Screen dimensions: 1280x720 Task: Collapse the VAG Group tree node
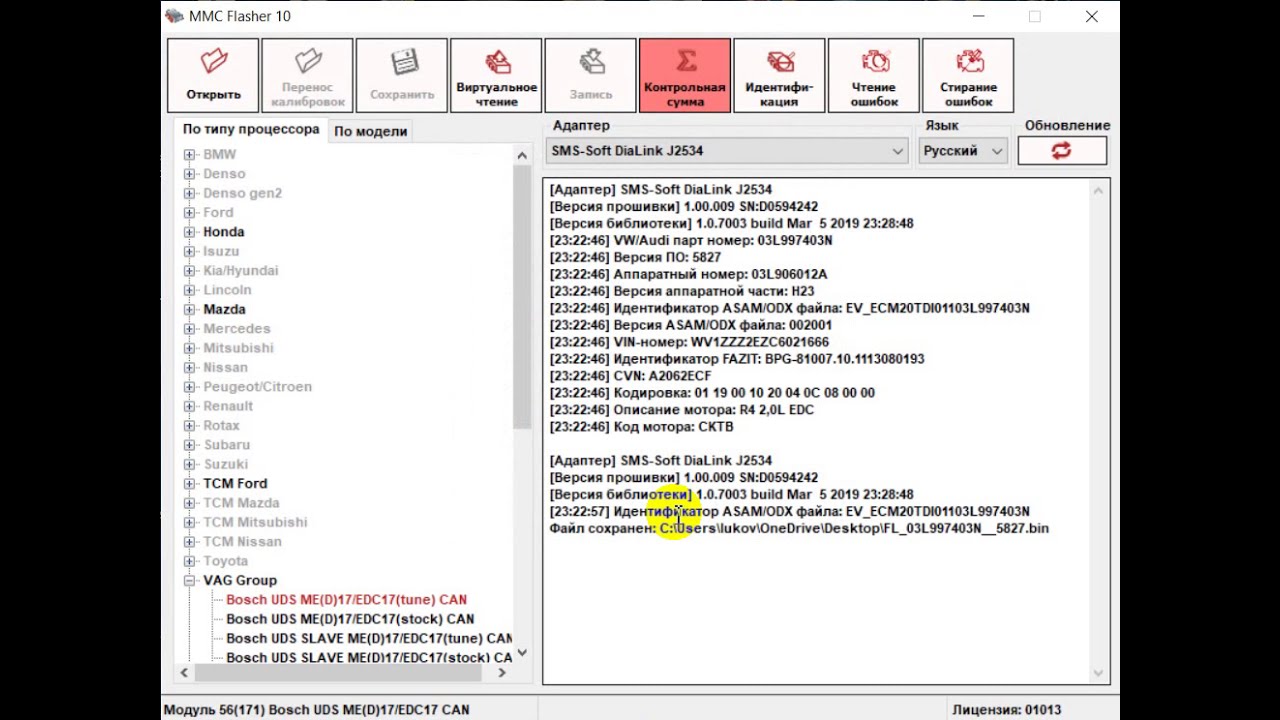click(189, 581)
